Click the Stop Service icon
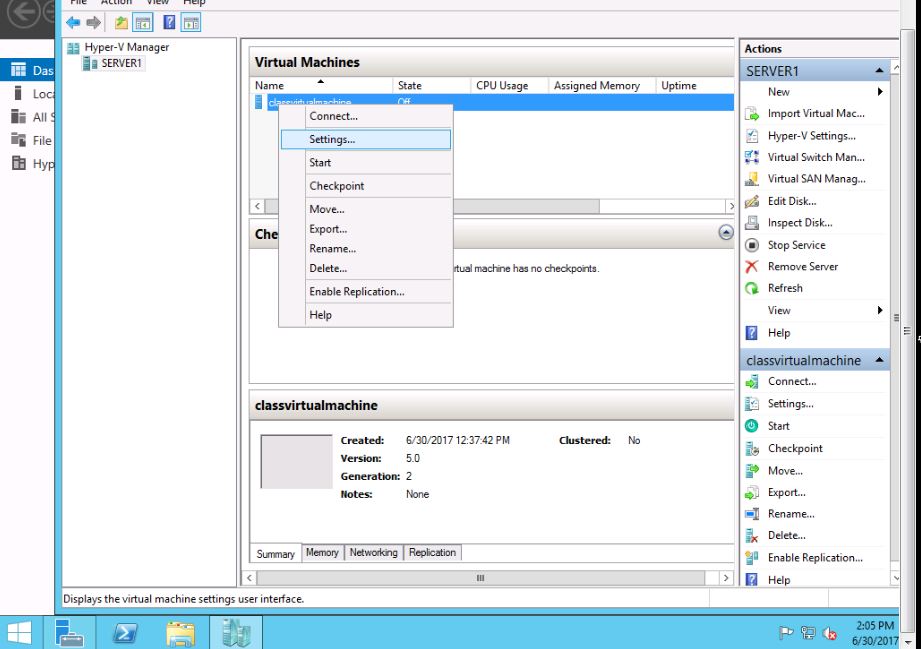The height and width of the screenshot is (649, 921). pos(752,245)
